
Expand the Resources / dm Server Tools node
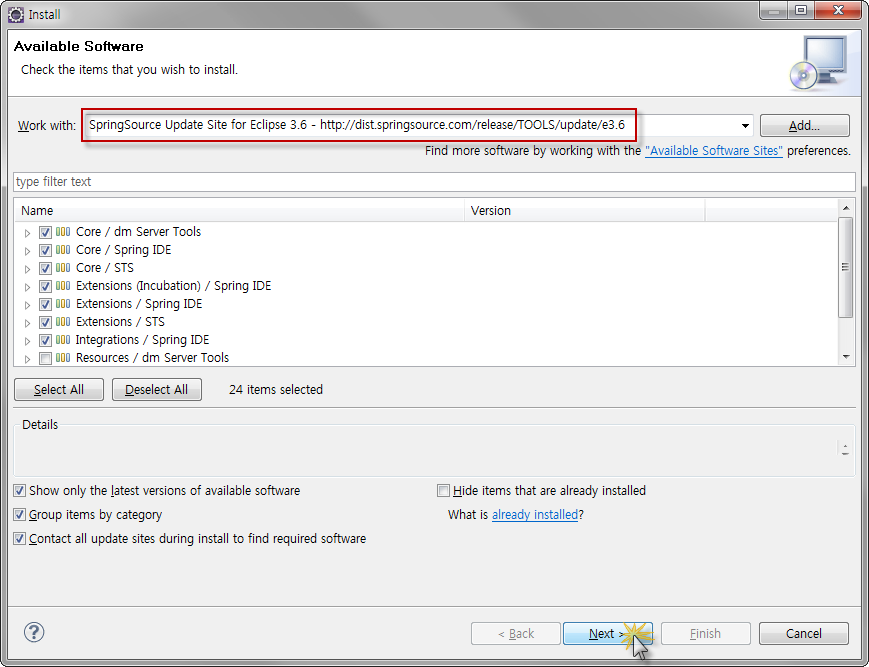(27, 359)
